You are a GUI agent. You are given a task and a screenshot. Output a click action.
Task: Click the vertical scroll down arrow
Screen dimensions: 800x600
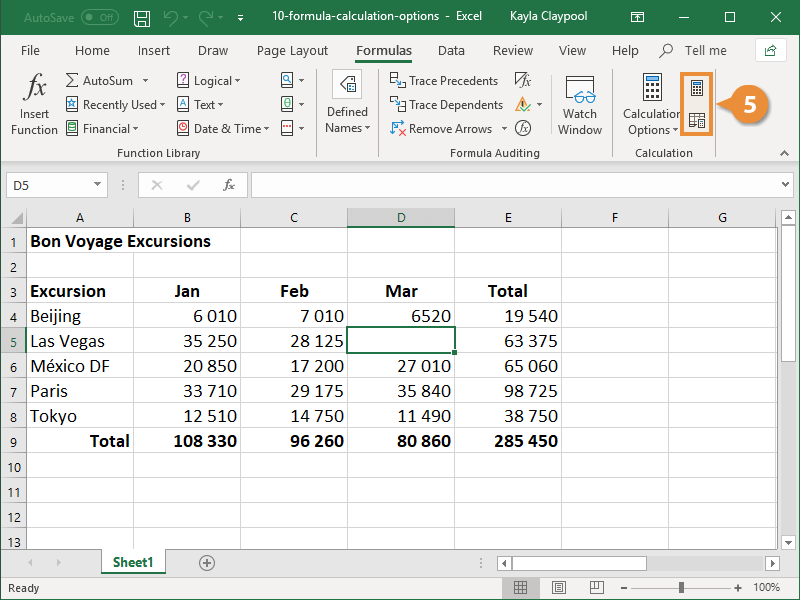788,543
